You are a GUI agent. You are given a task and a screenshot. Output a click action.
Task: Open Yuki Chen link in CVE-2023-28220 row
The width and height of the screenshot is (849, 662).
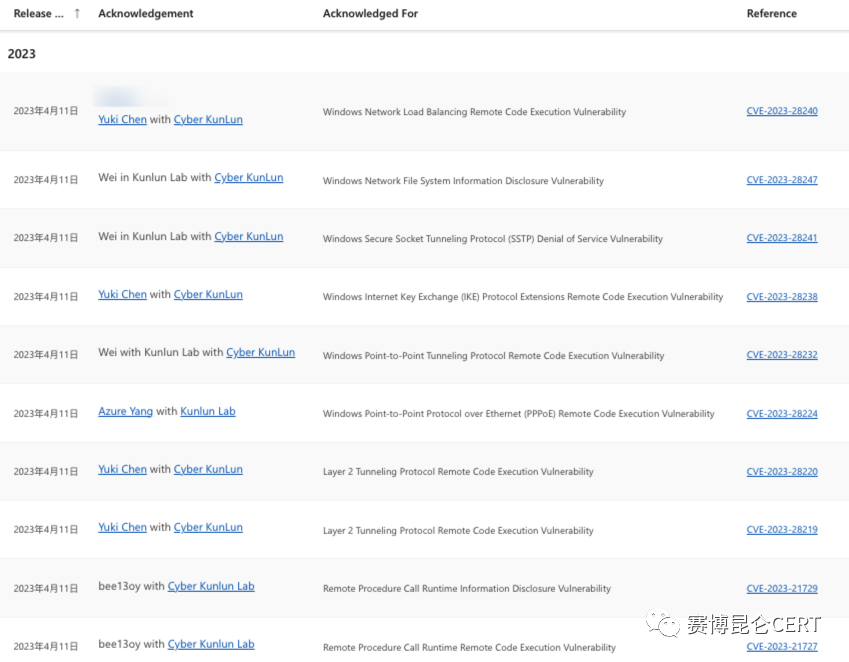pyautogui.click(x=122, y=469)
